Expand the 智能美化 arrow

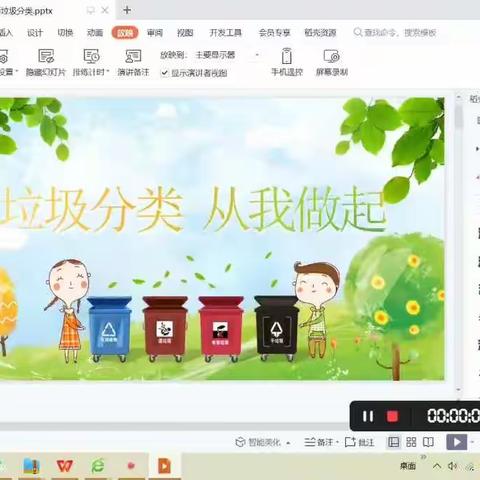pos(288,443)
